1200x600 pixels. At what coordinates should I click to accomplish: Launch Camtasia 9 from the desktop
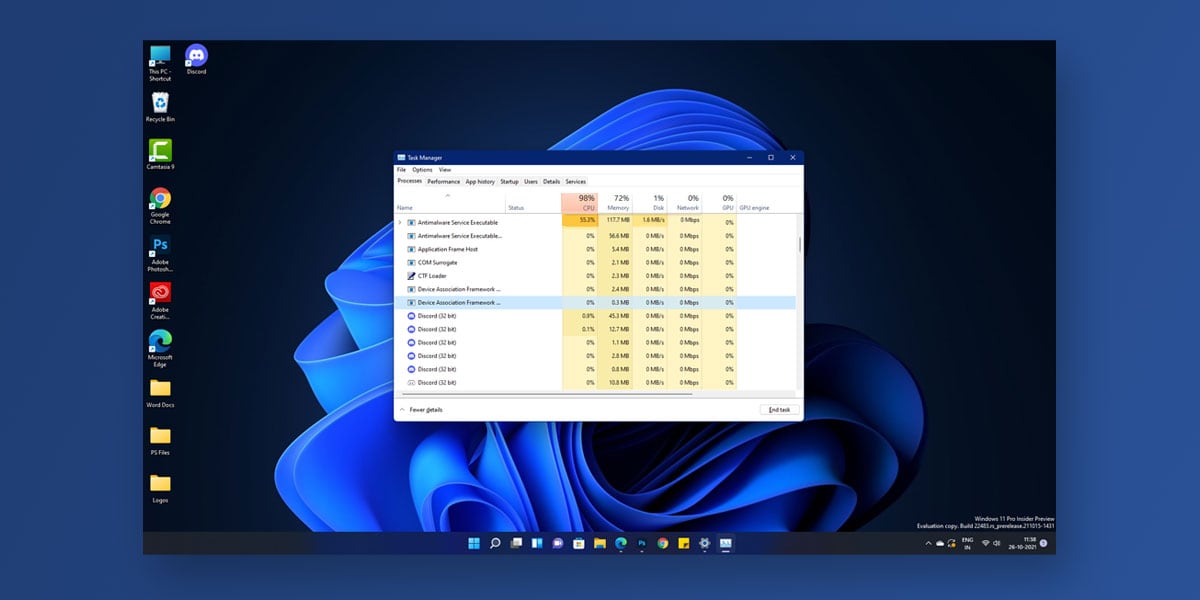[160, 154]
